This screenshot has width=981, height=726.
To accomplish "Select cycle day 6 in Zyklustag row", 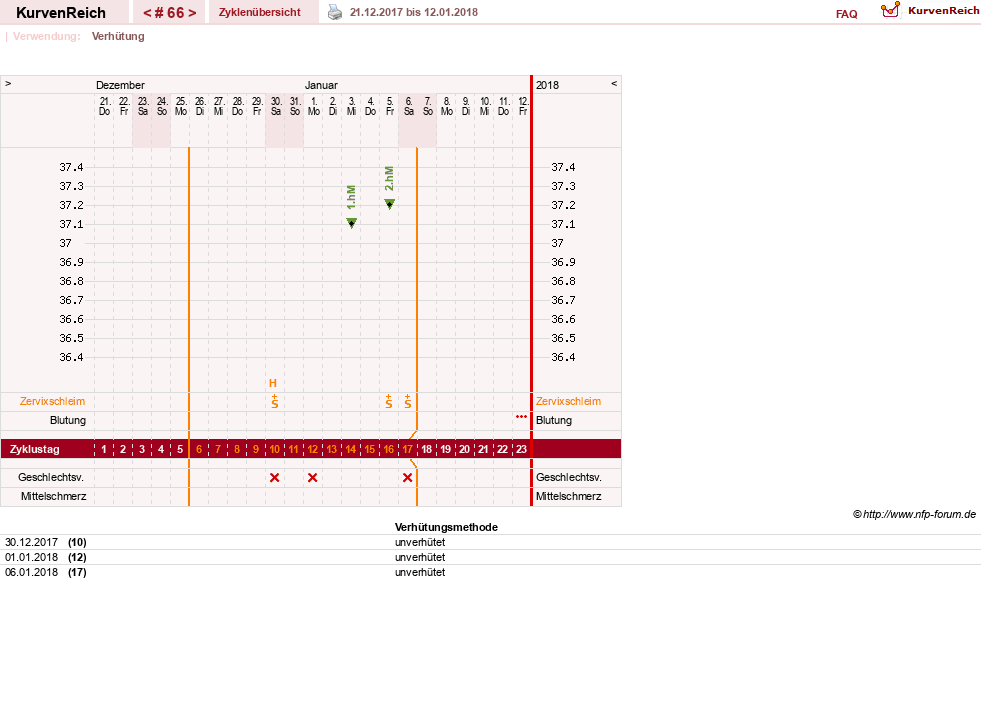I will click(x=199, y=449).
